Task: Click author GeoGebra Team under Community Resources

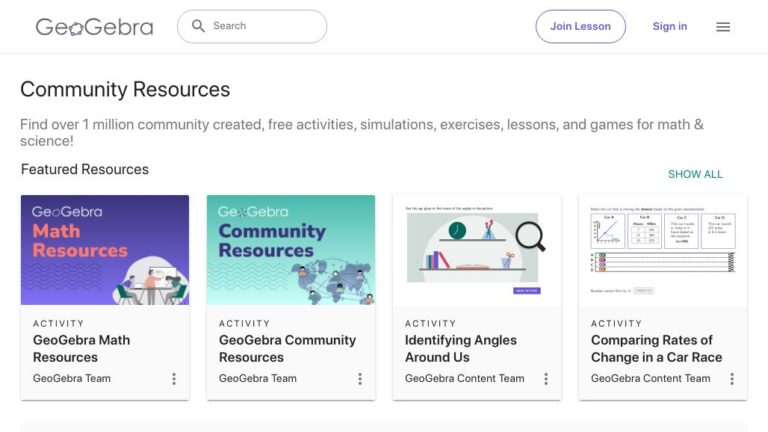Action: pos(258,379)
